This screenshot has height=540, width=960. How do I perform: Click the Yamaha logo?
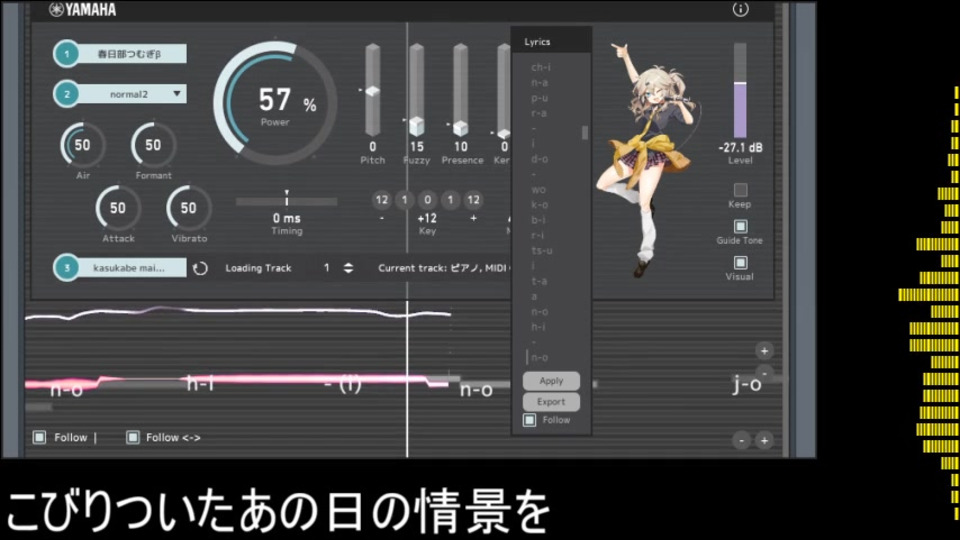click(x=83, y=9)
